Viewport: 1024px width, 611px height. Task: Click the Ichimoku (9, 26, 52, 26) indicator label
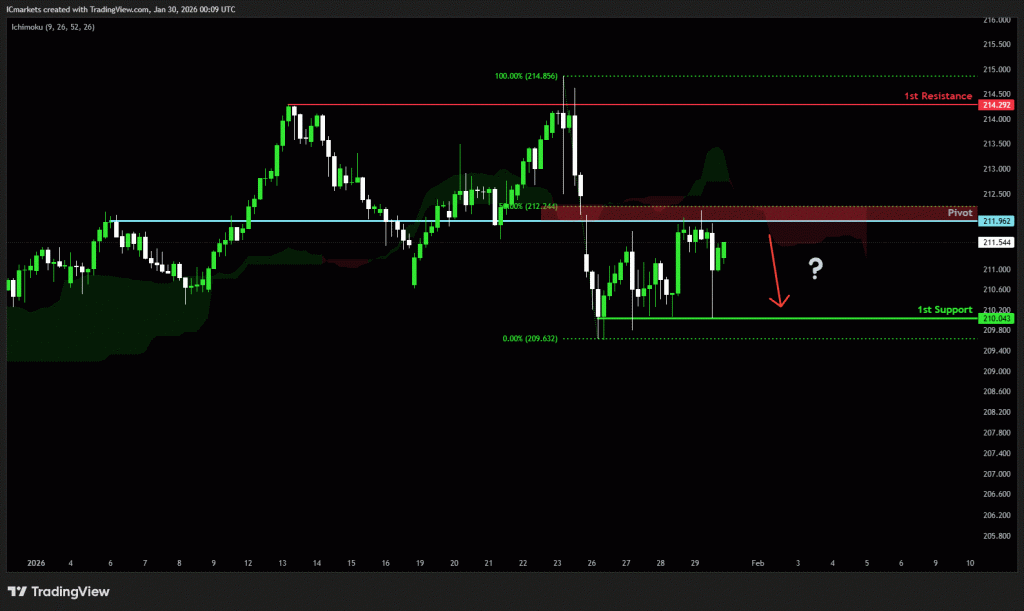(54, 28)
